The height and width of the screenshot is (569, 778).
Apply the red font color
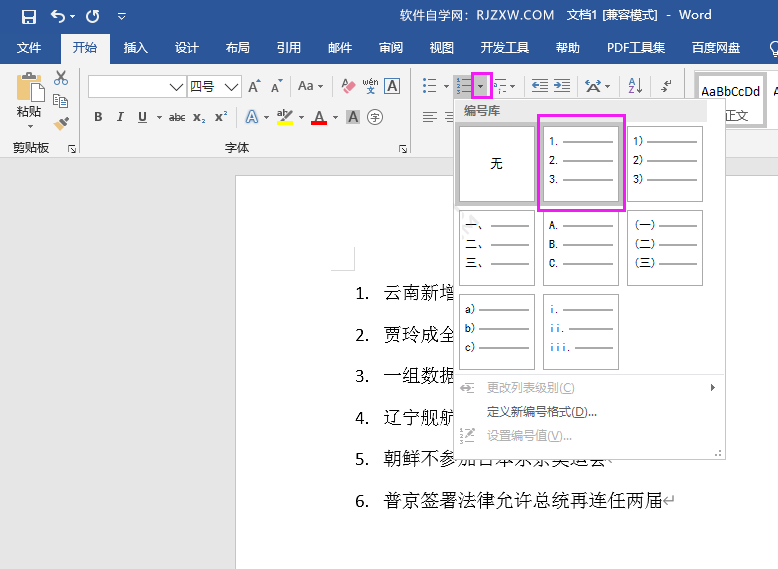(319, 118)
